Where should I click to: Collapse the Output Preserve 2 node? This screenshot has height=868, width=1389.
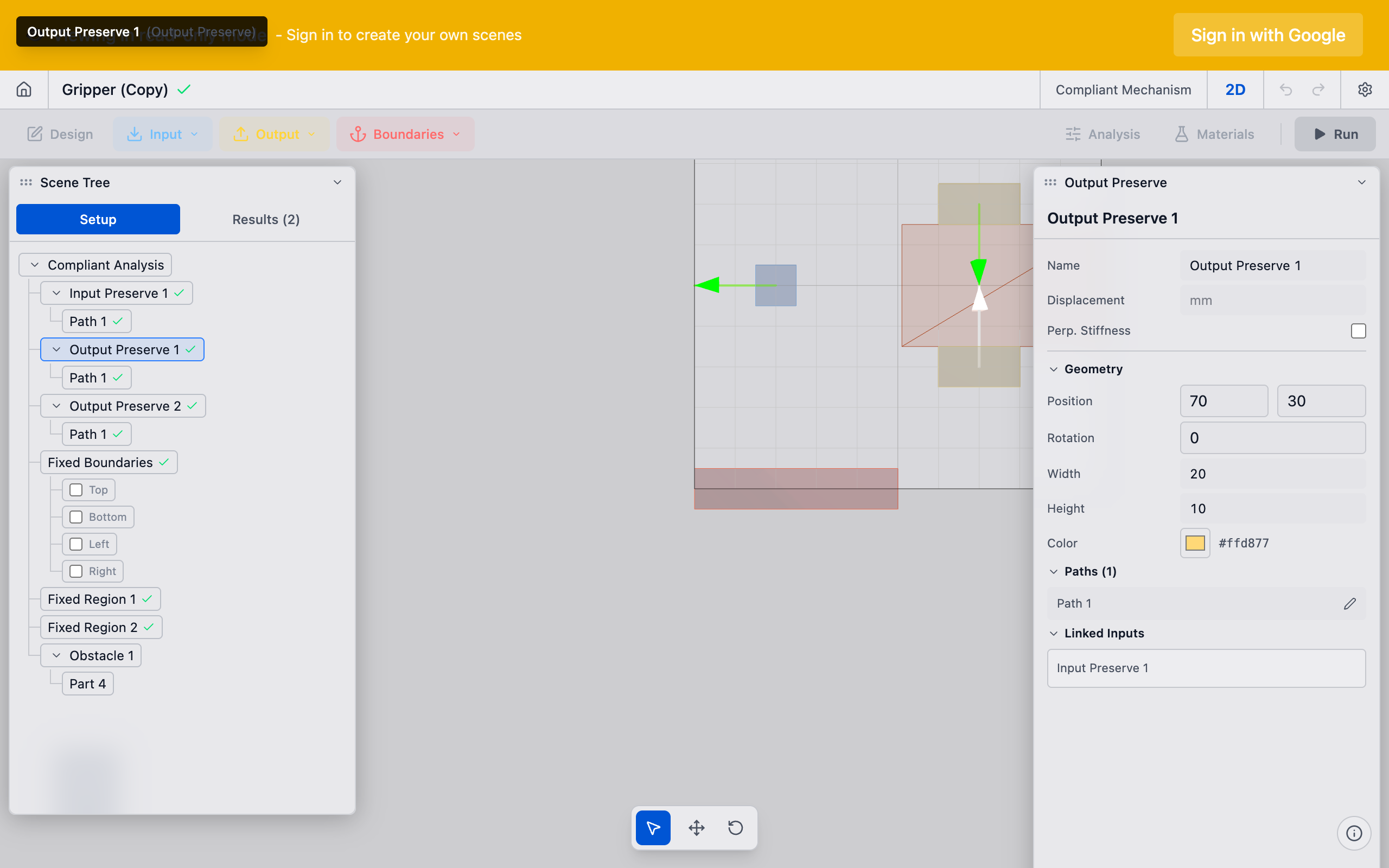click(56, 406)
